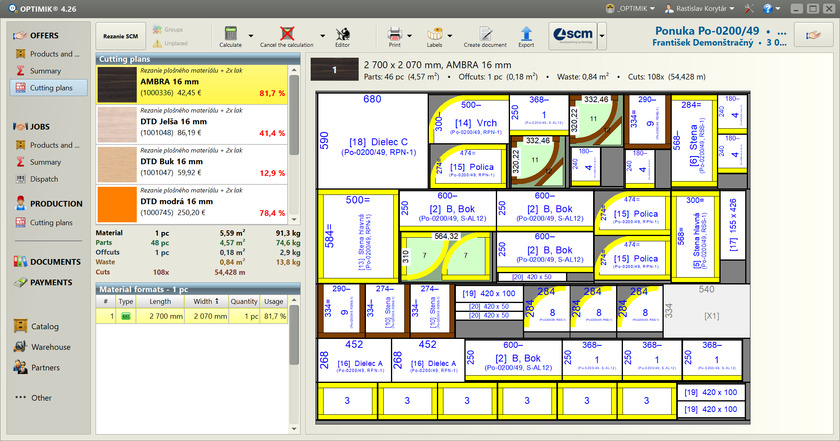Open the help question mark menu

[771, 9]
